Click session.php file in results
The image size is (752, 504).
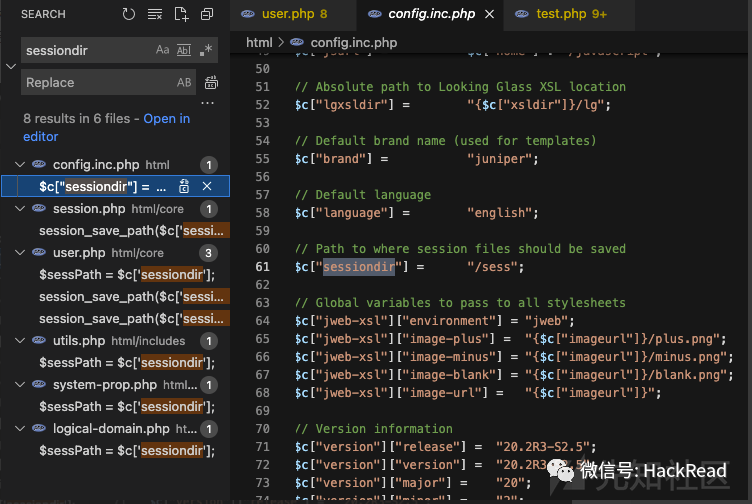[x=89, y=209]
